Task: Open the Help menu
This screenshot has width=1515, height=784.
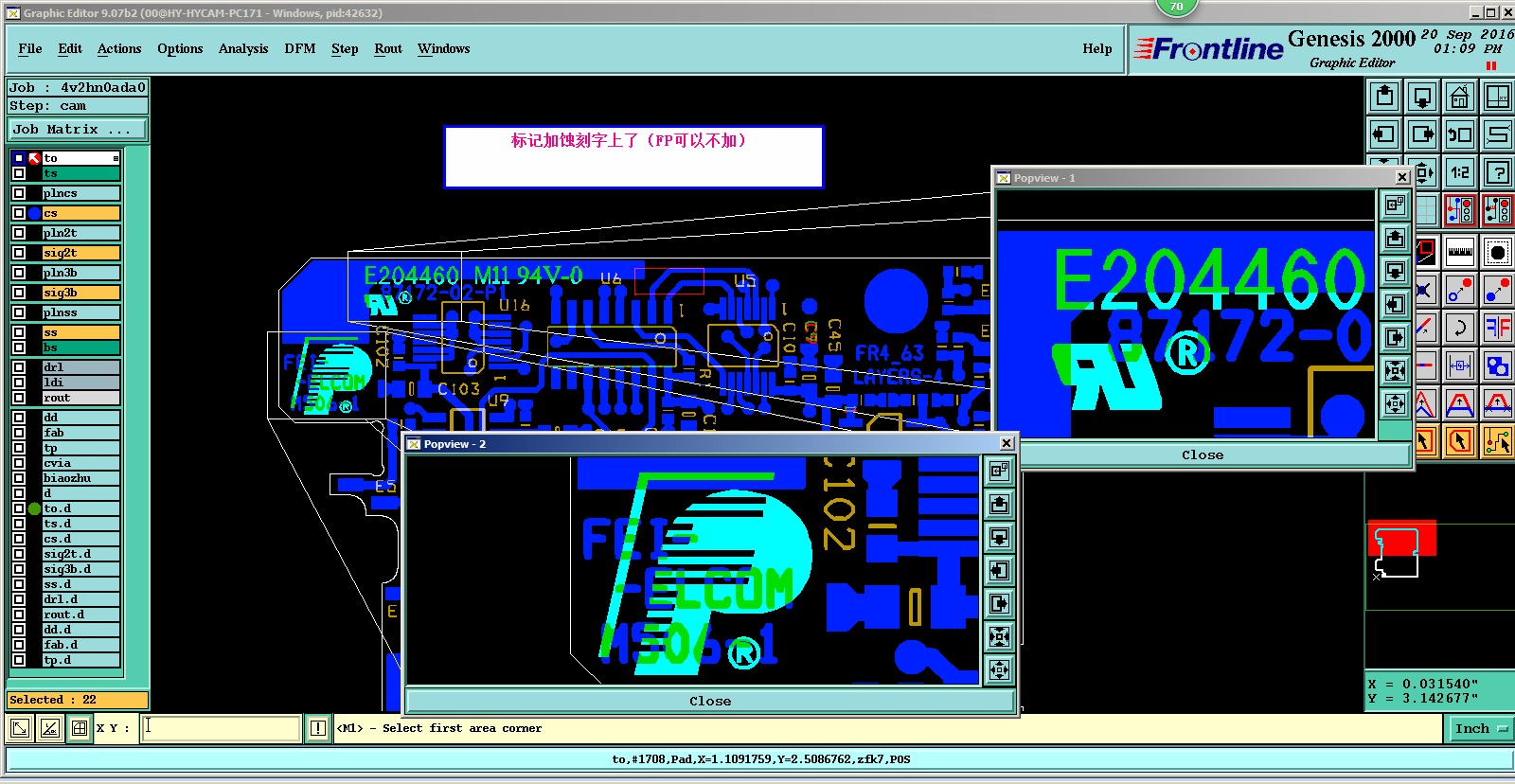Action: tap(1097, 48)
